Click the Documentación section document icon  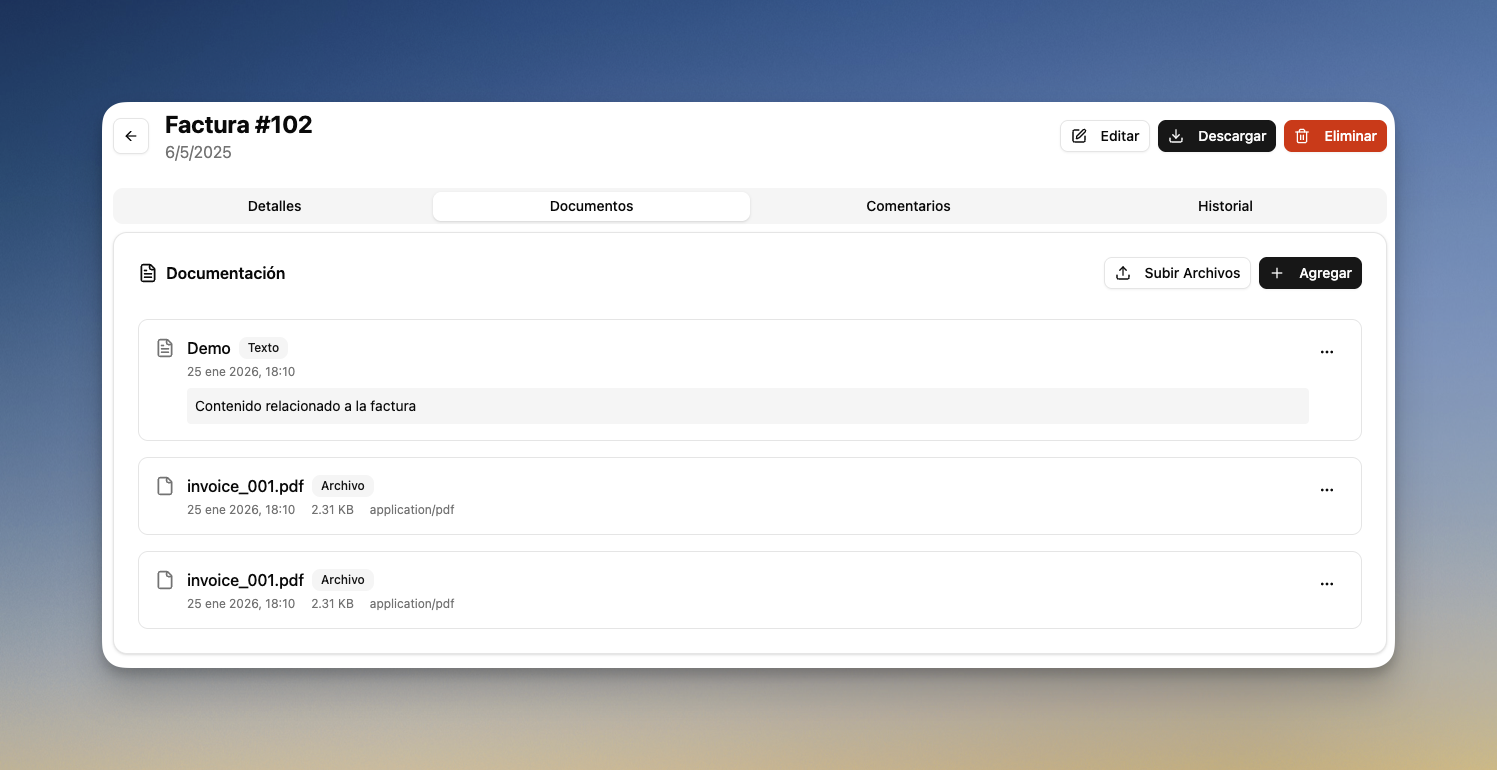coord(148,272)
